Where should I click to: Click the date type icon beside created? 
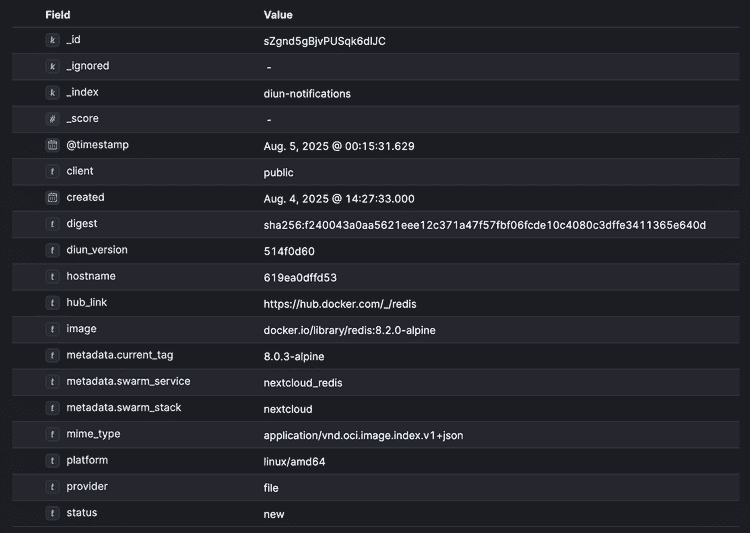pos(52,198)
